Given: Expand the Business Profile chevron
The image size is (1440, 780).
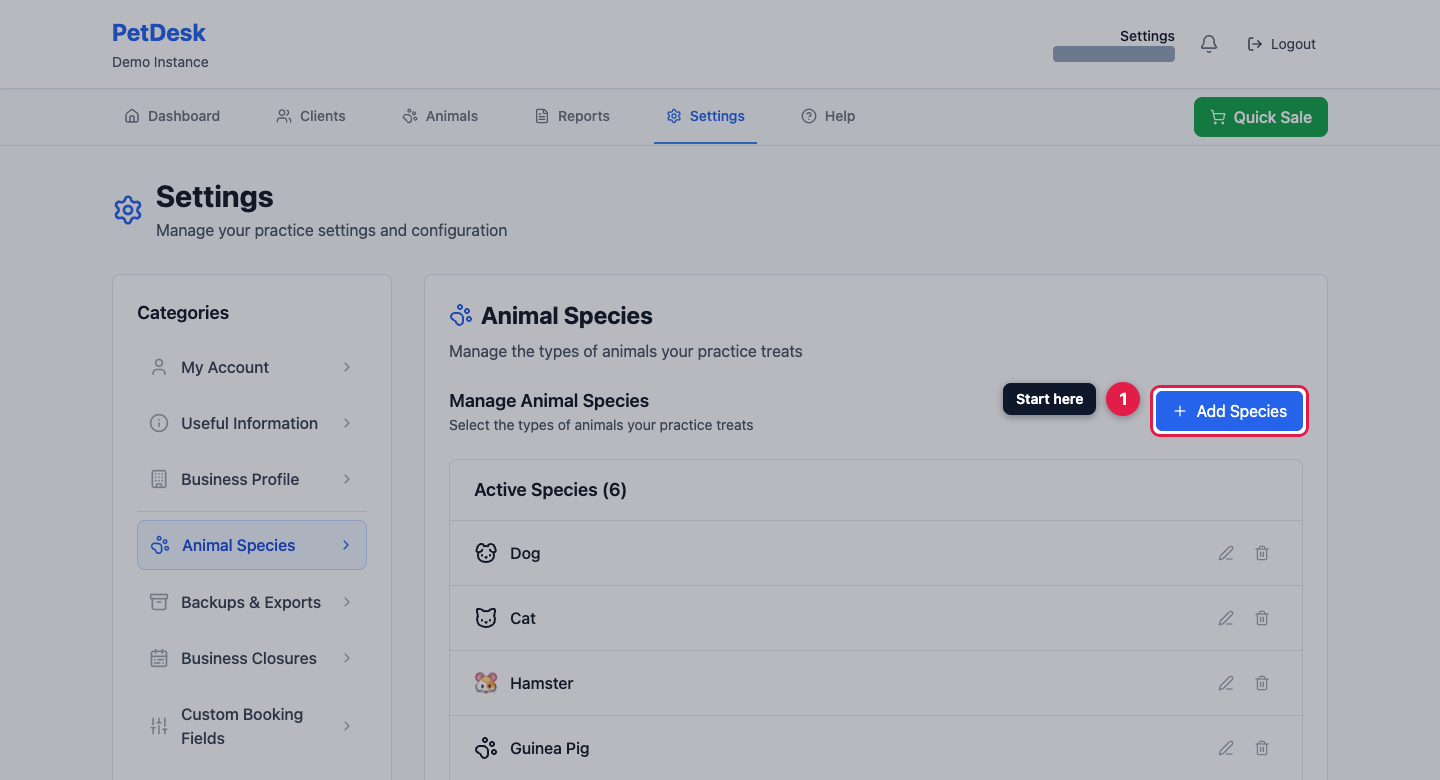Looking at the screenshot, I should pyautogui.click(x=347, y=479).
